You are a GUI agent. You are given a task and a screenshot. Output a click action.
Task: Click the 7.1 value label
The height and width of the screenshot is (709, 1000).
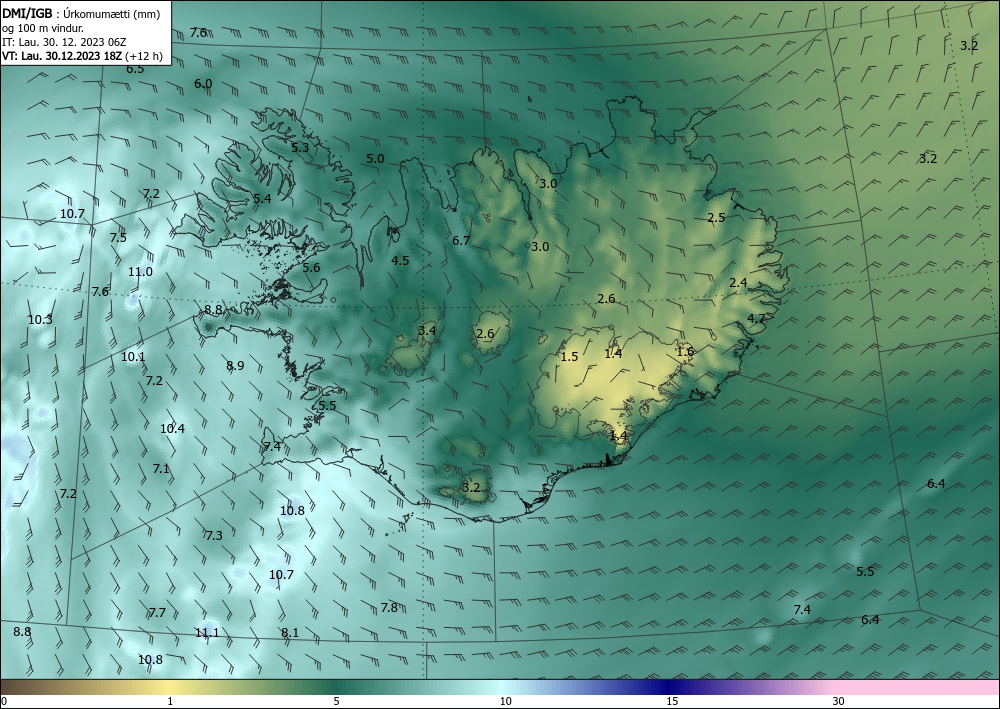[161, 468]
